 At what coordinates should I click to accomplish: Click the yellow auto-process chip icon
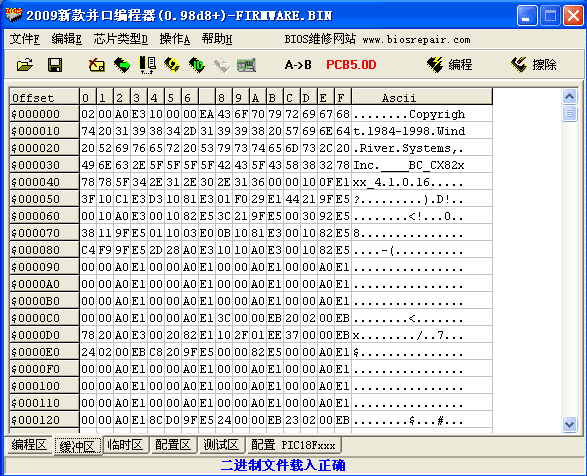pyautogui.click(x=172, y=65)
